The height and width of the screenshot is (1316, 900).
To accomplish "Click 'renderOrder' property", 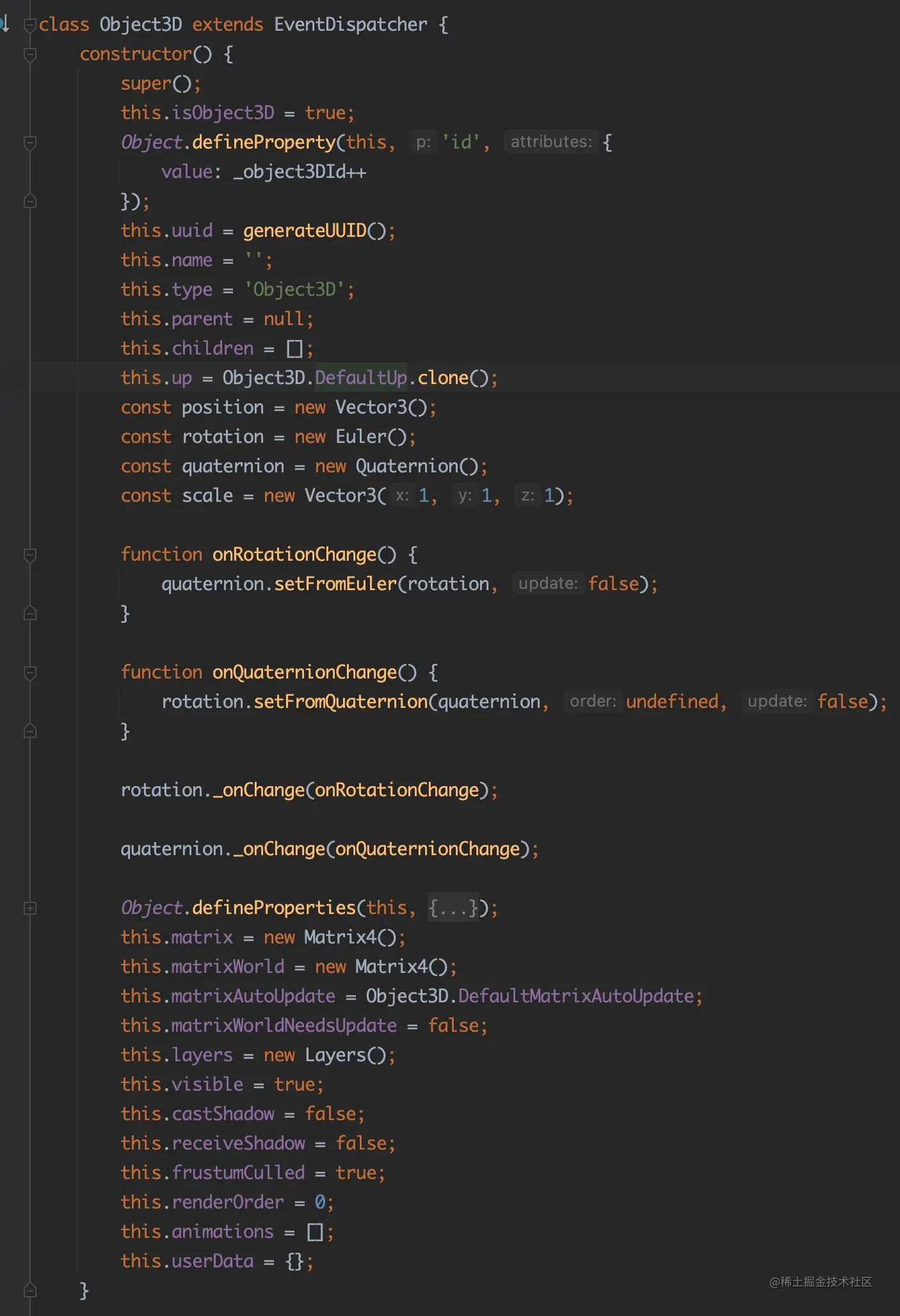I will point(228,1202).
